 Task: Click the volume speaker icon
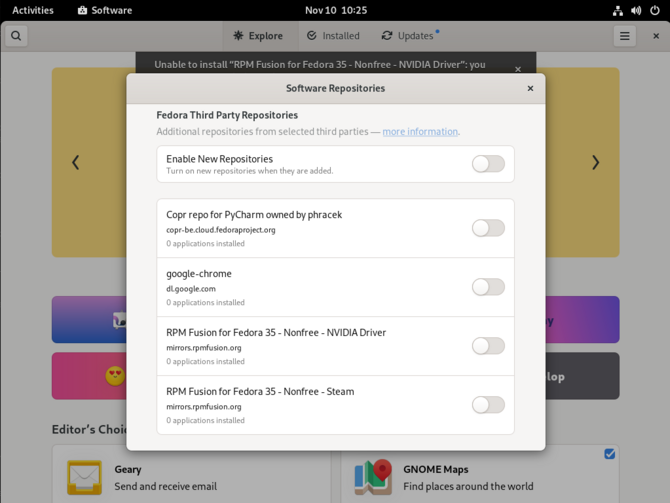636,10
